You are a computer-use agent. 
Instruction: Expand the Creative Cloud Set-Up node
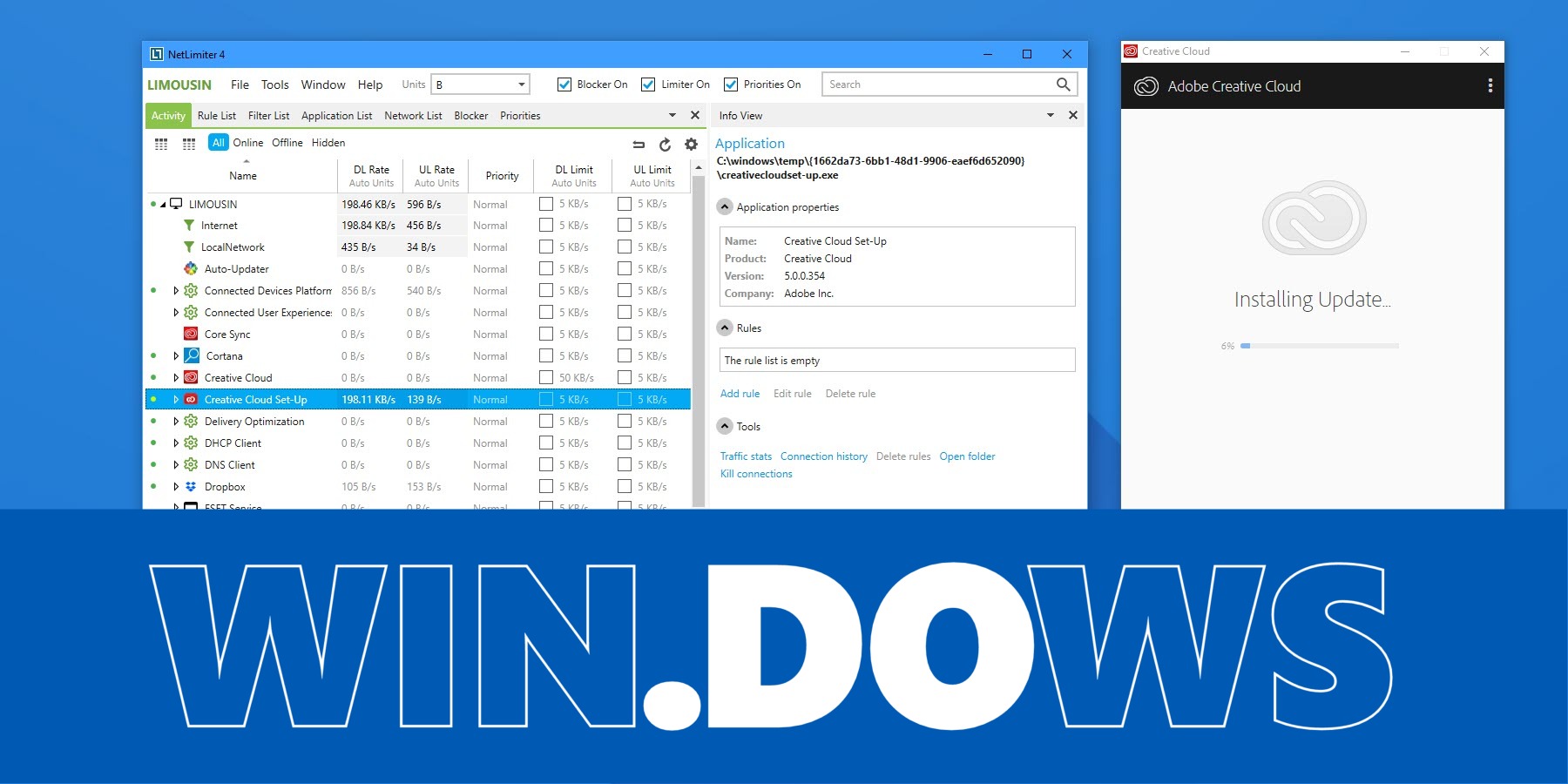176,400
